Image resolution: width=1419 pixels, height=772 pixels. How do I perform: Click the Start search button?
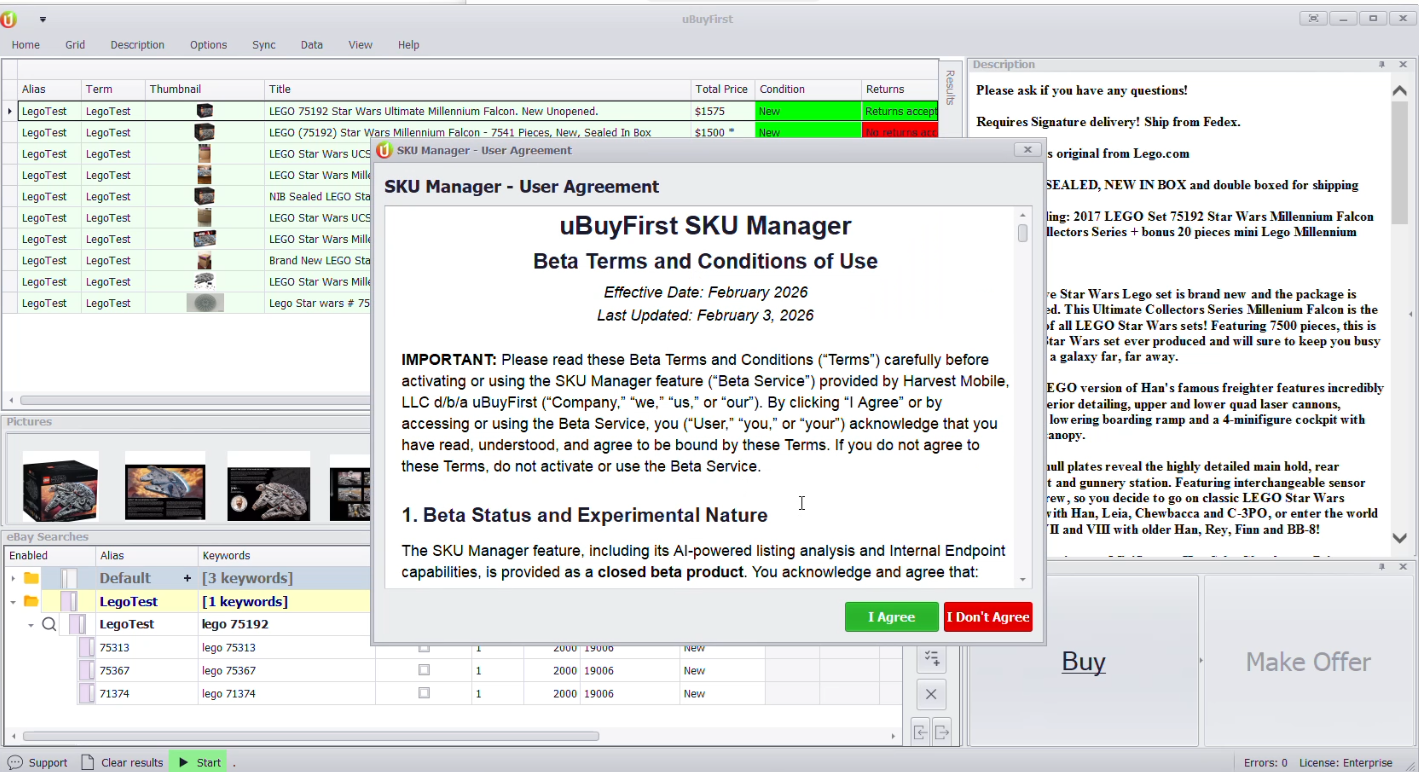coord(199,762)
